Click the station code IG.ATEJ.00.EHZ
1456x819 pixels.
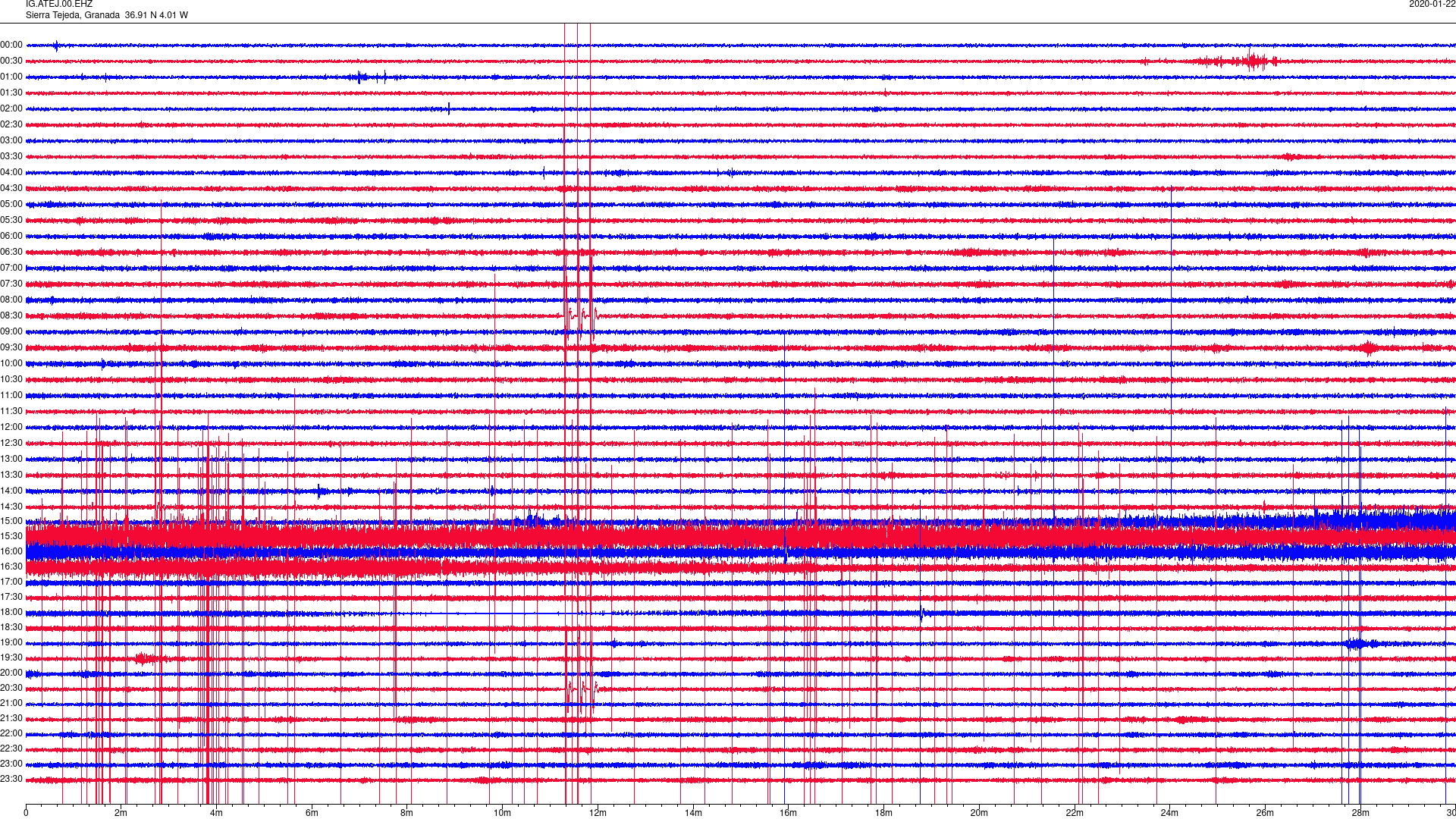coord(59,5)
